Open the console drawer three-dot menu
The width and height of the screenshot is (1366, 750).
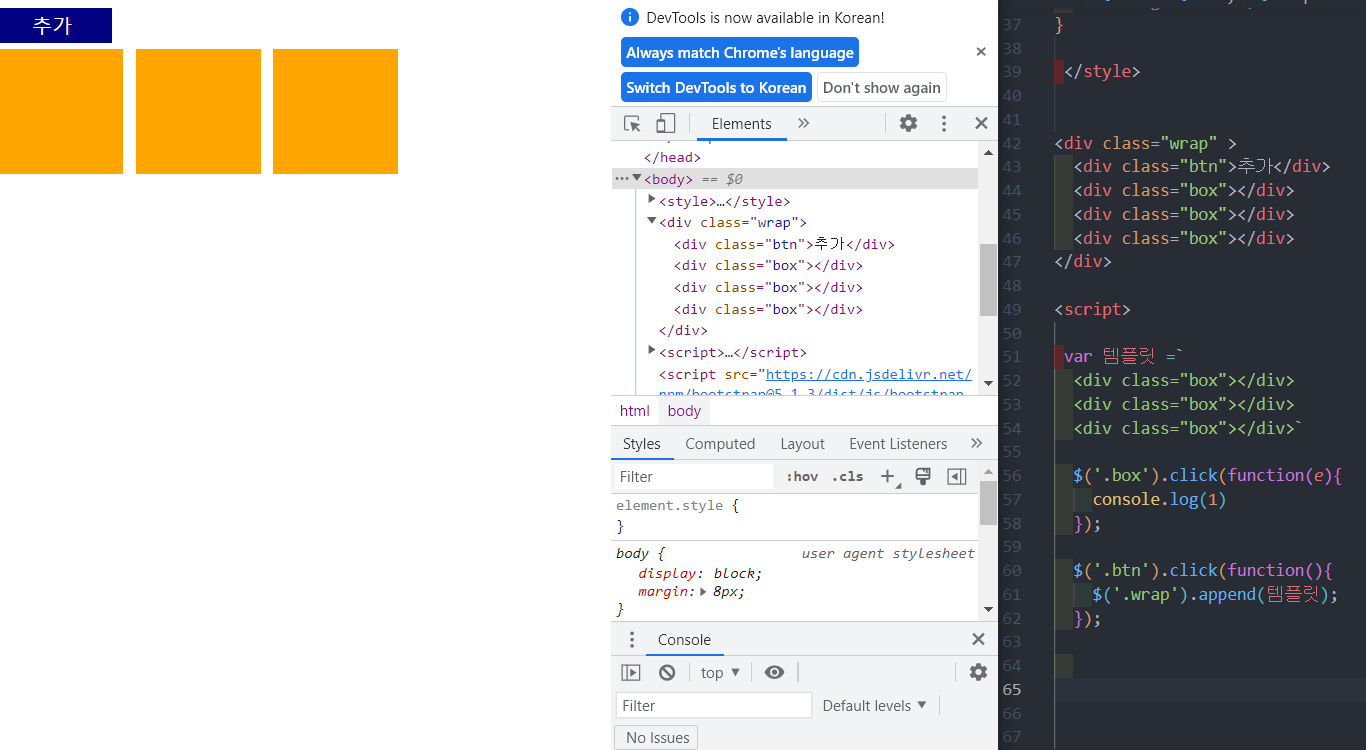631,640
